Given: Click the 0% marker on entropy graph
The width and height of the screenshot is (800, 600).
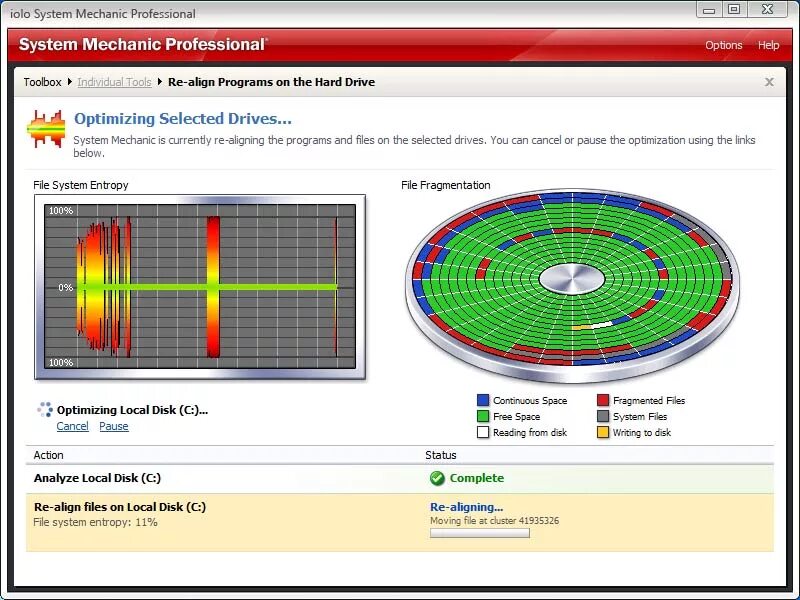Looking at the screenshot, I should [65, 288].
